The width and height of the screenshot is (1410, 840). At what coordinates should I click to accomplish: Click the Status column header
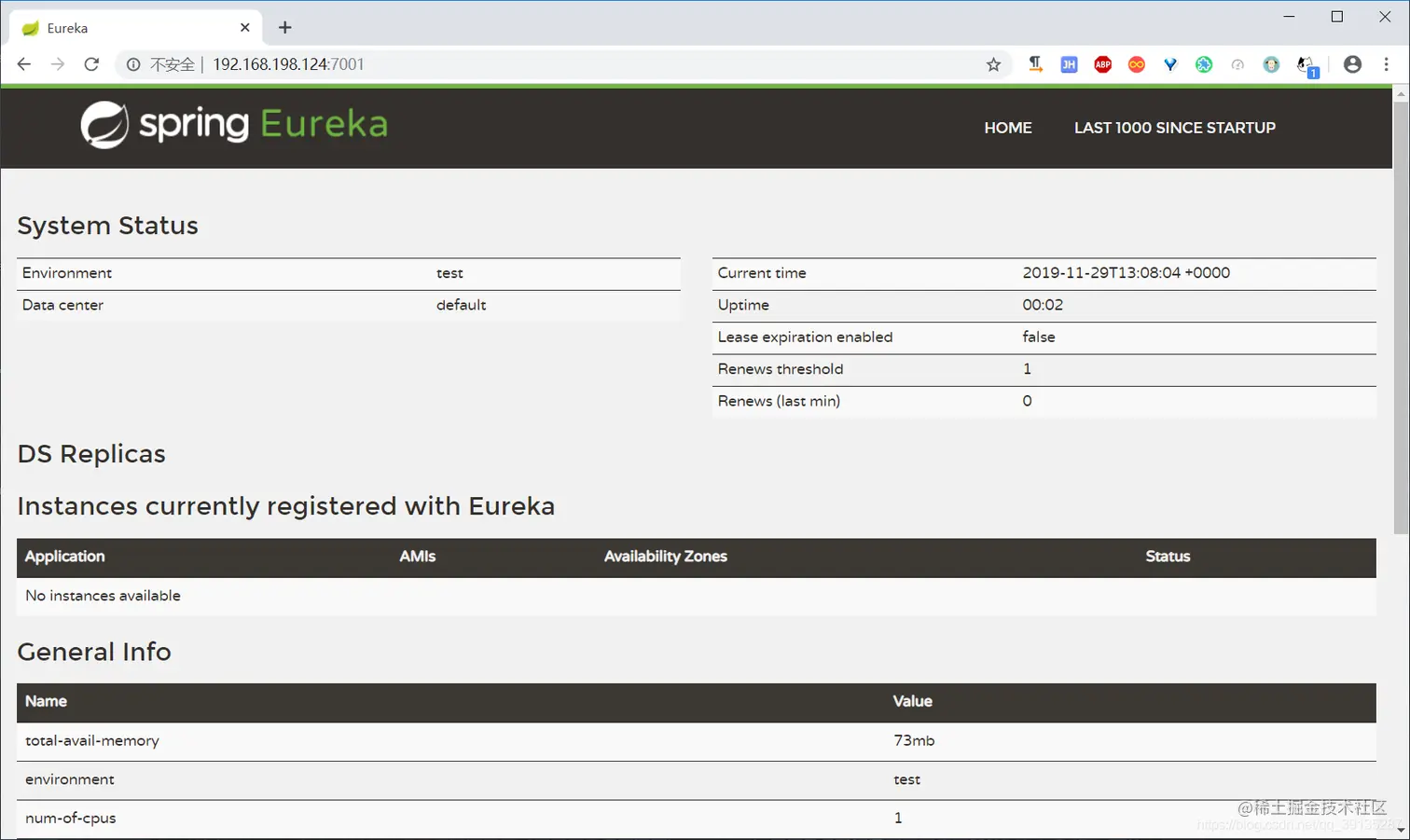(1168, 557)
